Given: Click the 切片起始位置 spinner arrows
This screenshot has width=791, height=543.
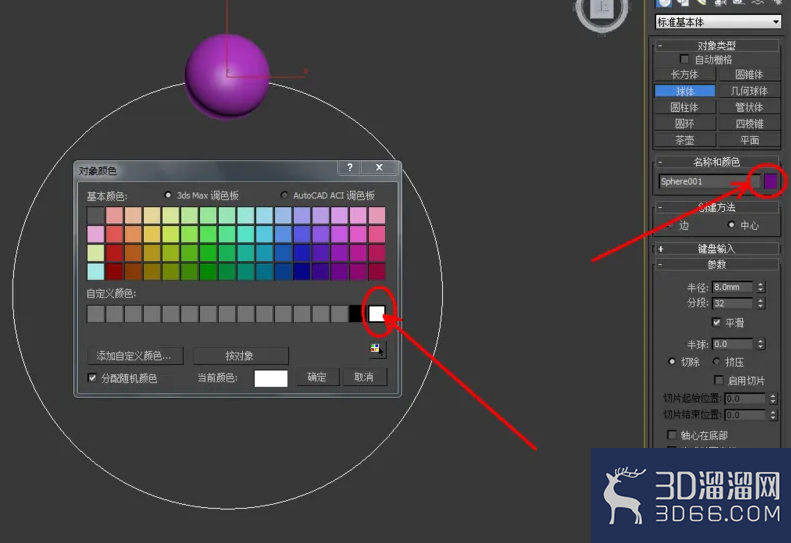Looking at the screenshot, I should (x=773, y=399).
